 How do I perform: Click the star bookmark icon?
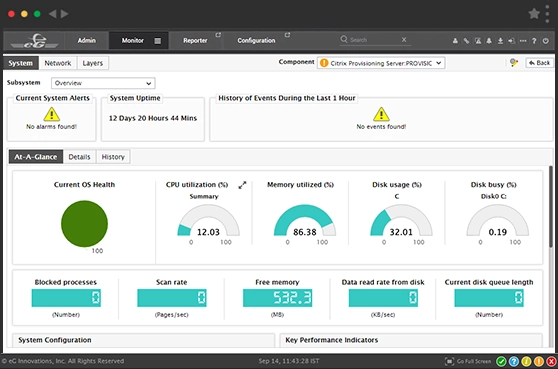pos(534,14)
